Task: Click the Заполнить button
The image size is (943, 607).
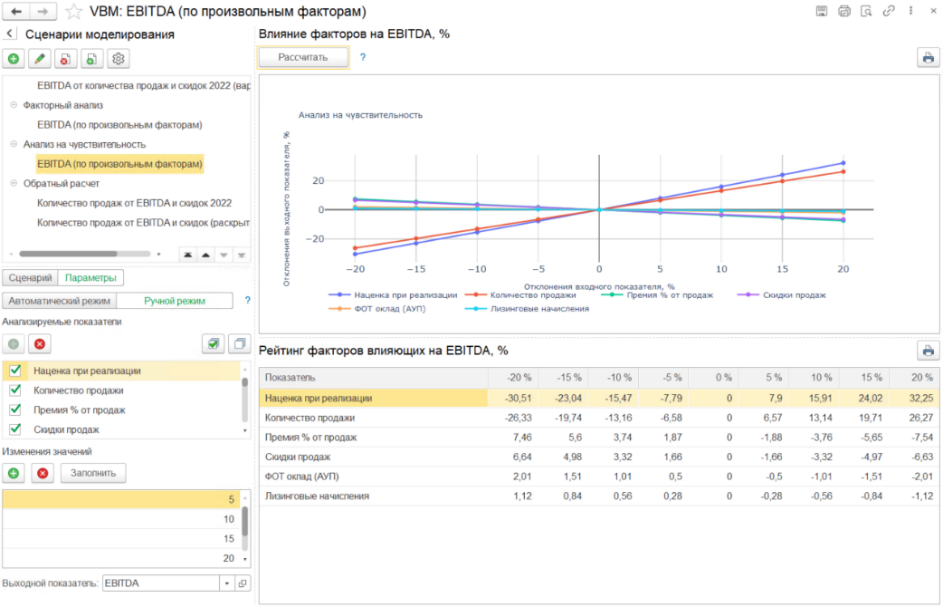Action: 93,473
